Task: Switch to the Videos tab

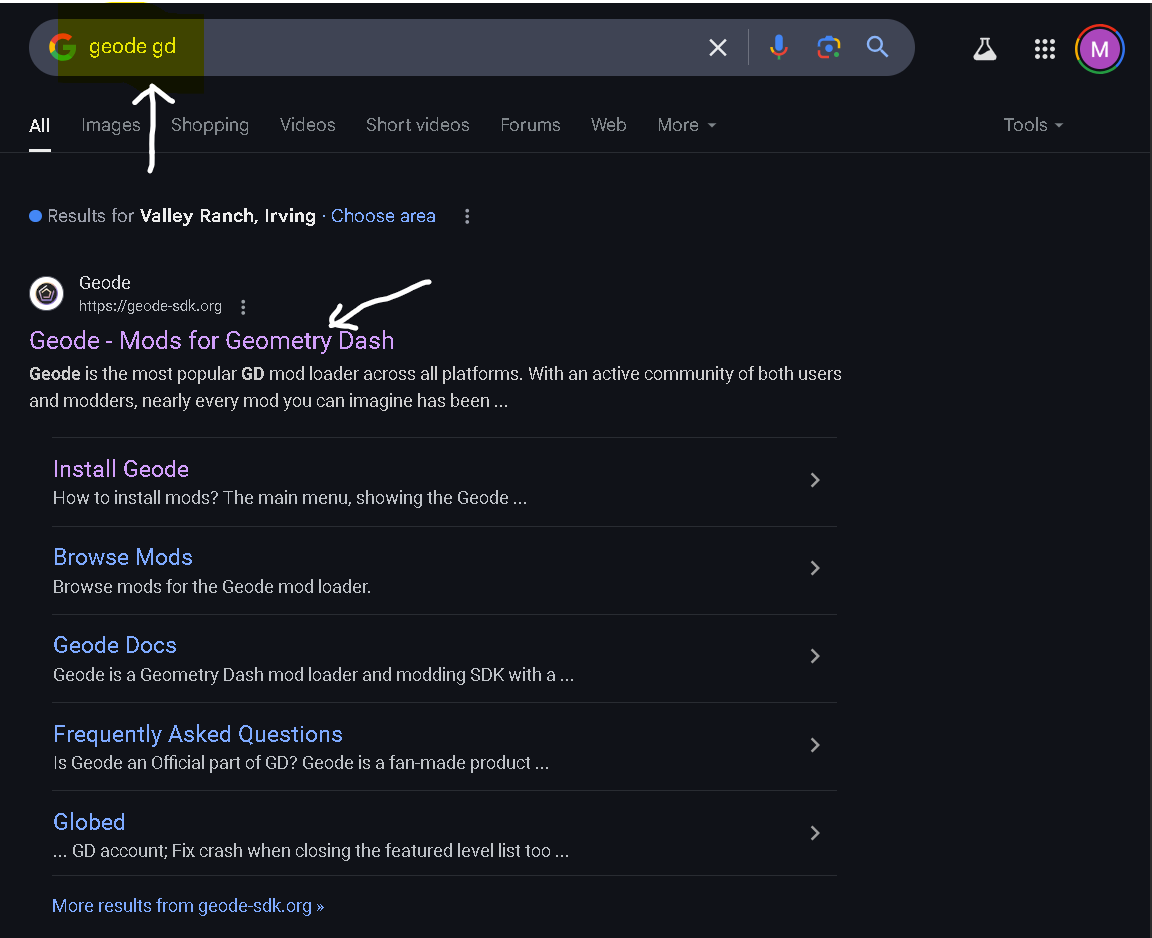Action: pos(307,125)
